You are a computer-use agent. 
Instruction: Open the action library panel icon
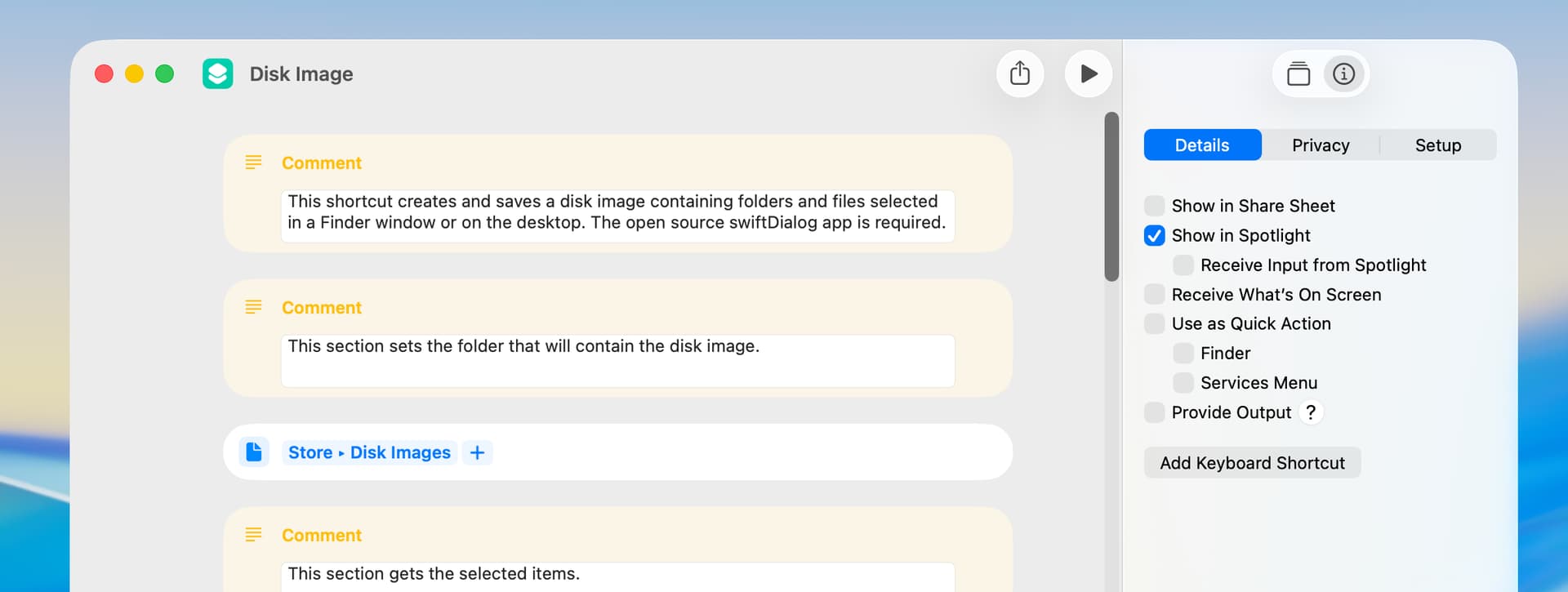tap(1298, 74)
